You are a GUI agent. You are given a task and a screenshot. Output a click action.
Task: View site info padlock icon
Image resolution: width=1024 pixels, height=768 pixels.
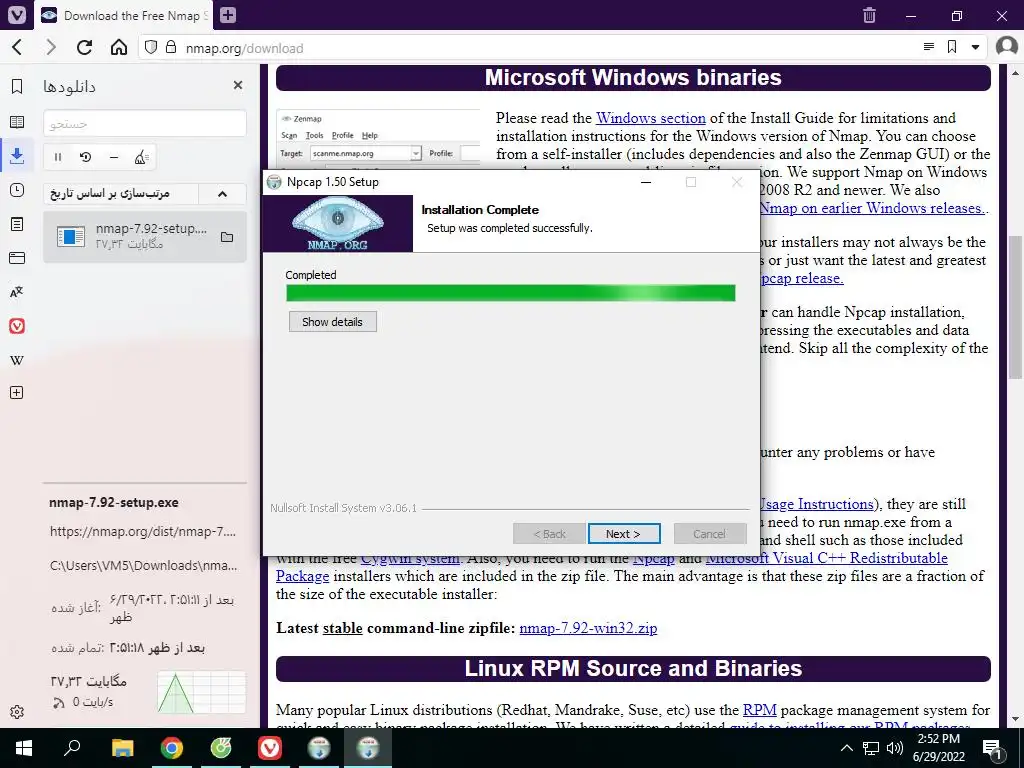pos(171,47)
